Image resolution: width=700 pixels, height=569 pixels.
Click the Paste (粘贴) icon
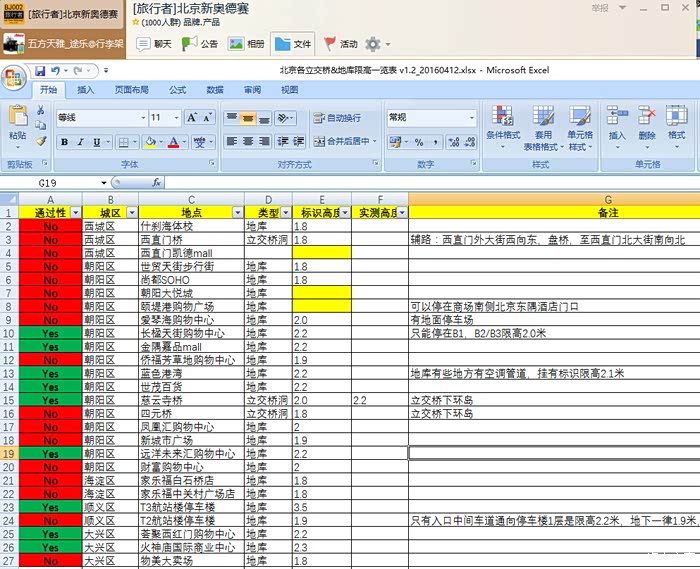tap(17, 121)
